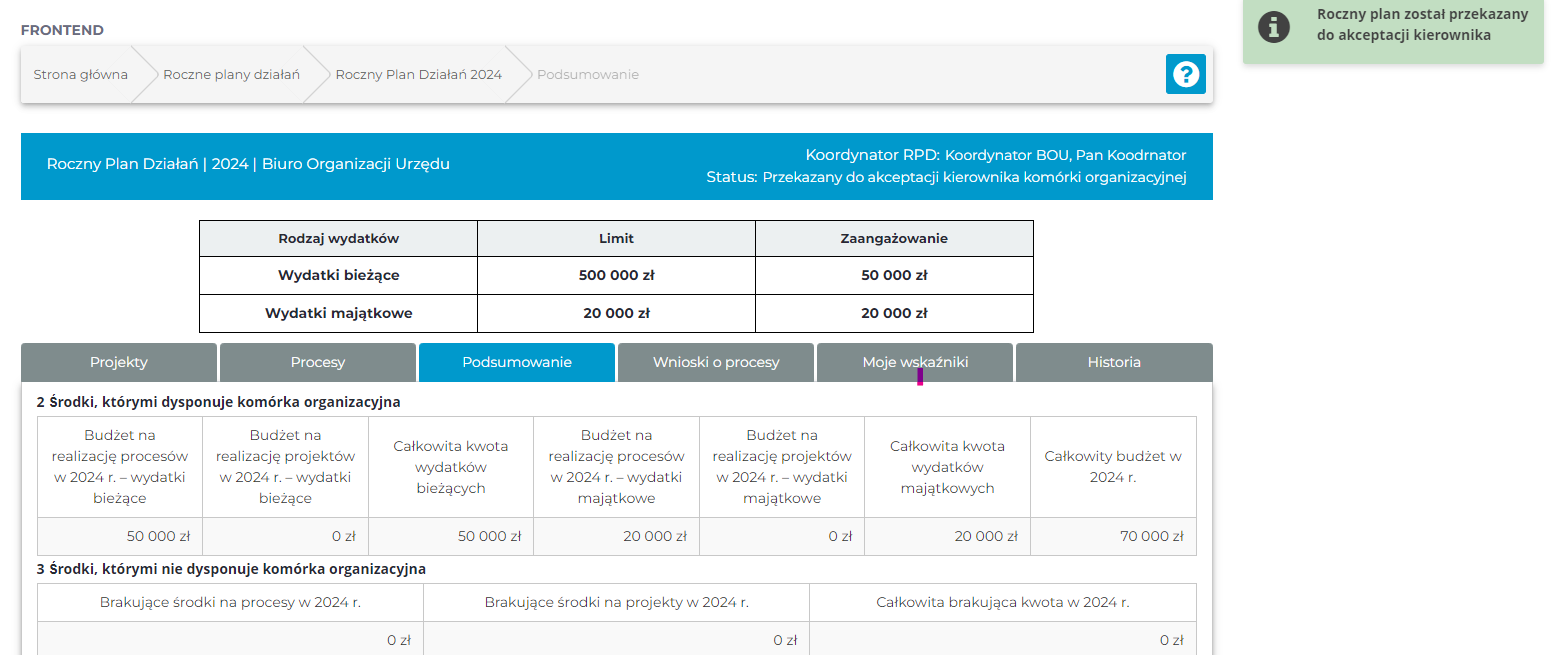Click the info icon in the notification
This screenshot has height=655, width=1555.
[x=1273, y=27]
